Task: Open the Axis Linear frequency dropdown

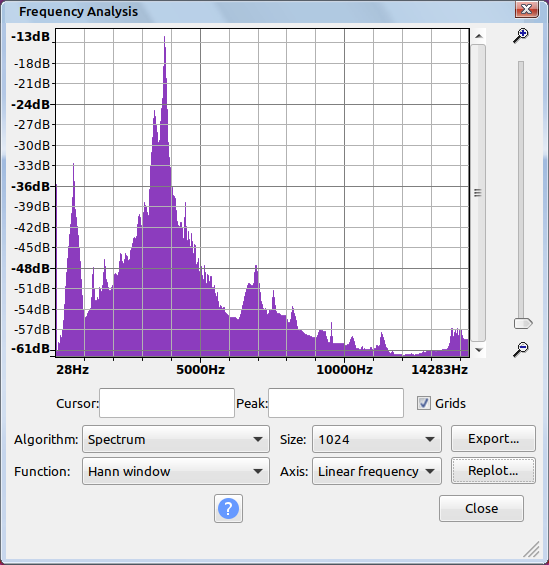Action: click(x=377, y=471)
